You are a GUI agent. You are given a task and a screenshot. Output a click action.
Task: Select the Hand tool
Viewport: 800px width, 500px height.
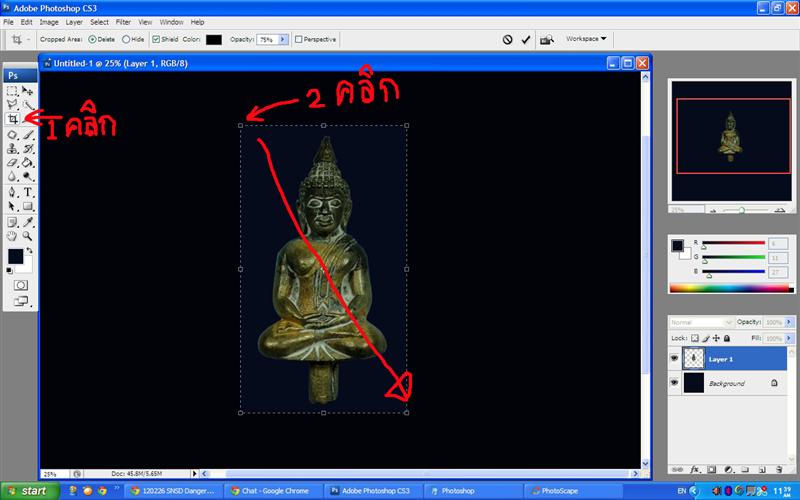12,236
